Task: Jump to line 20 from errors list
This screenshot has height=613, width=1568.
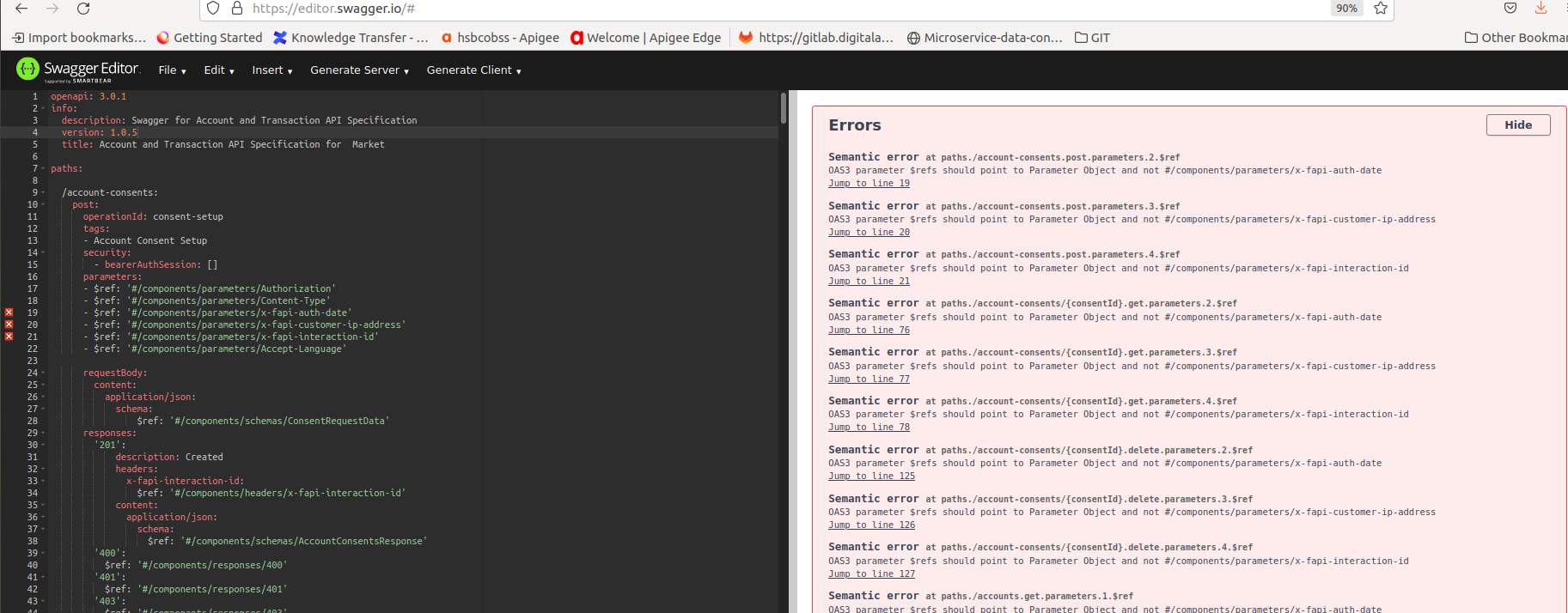Action: tap(869, 233)
